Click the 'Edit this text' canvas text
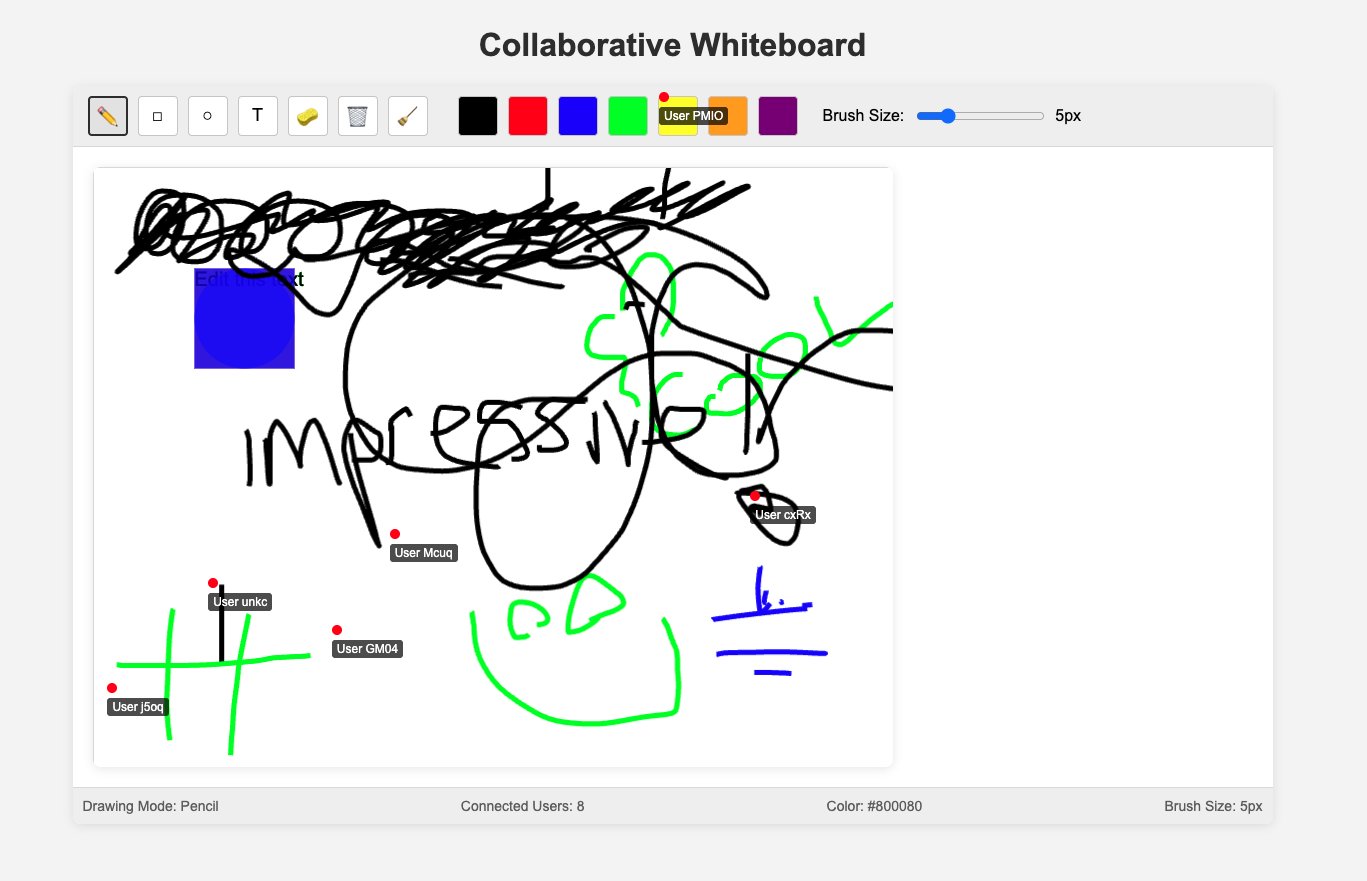The image size is (1367, 881). (249, 279)
